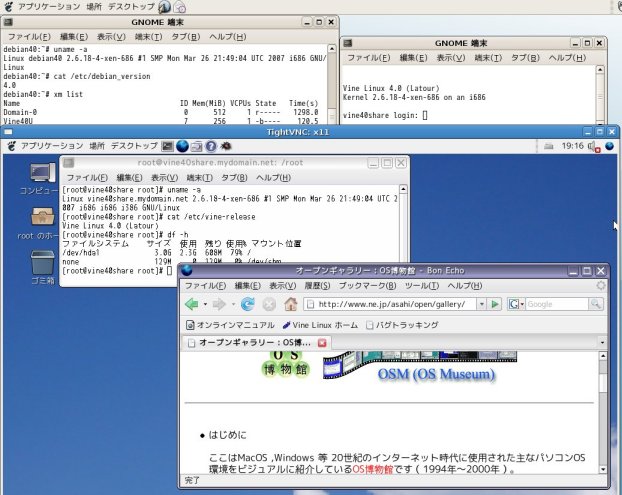Open ブックマーク(B) menu in Bon Echo
This screenshot has height=495, width=622.
point(367,286)
